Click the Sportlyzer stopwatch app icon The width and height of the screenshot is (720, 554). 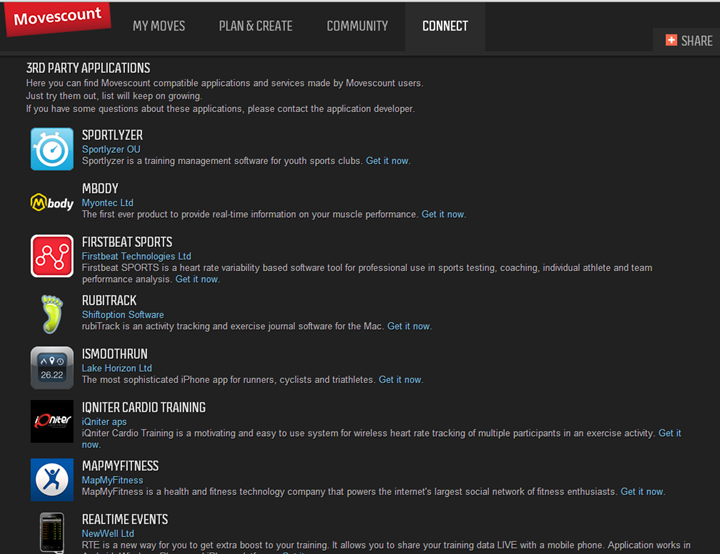point(52,149)
